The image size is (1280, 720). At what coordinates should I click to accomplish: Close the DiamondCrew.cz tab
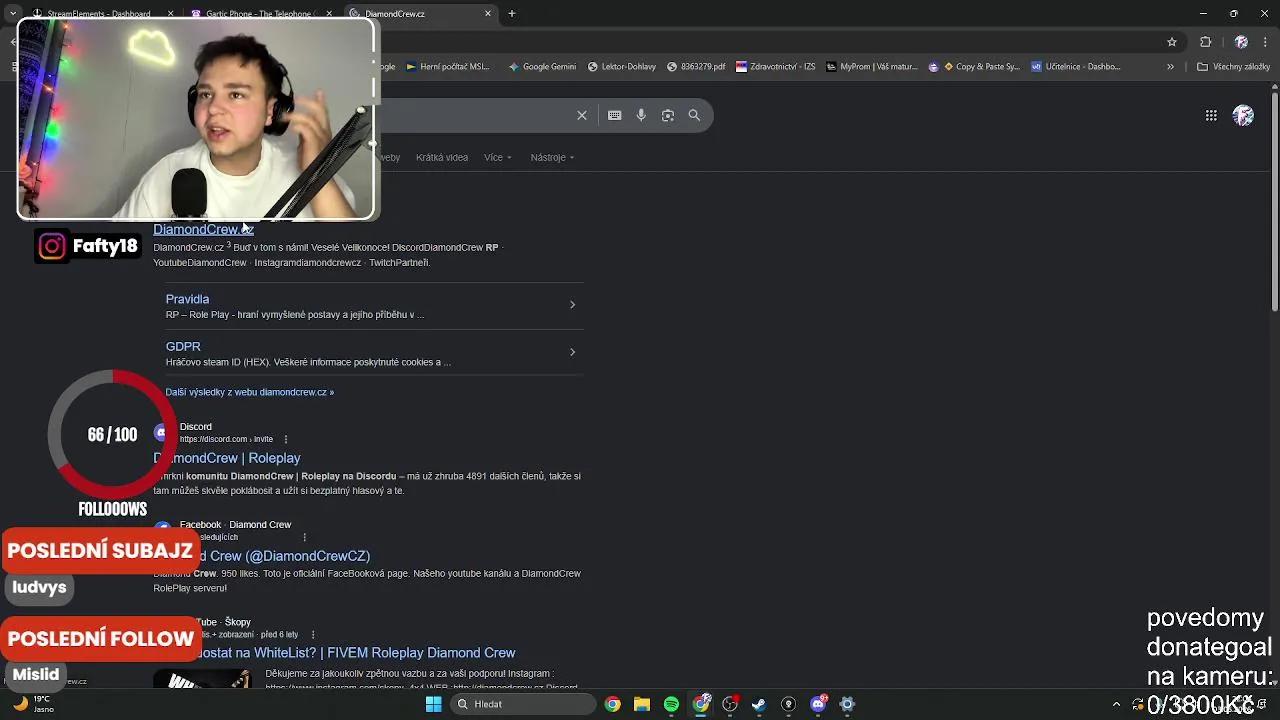point(488,14)
